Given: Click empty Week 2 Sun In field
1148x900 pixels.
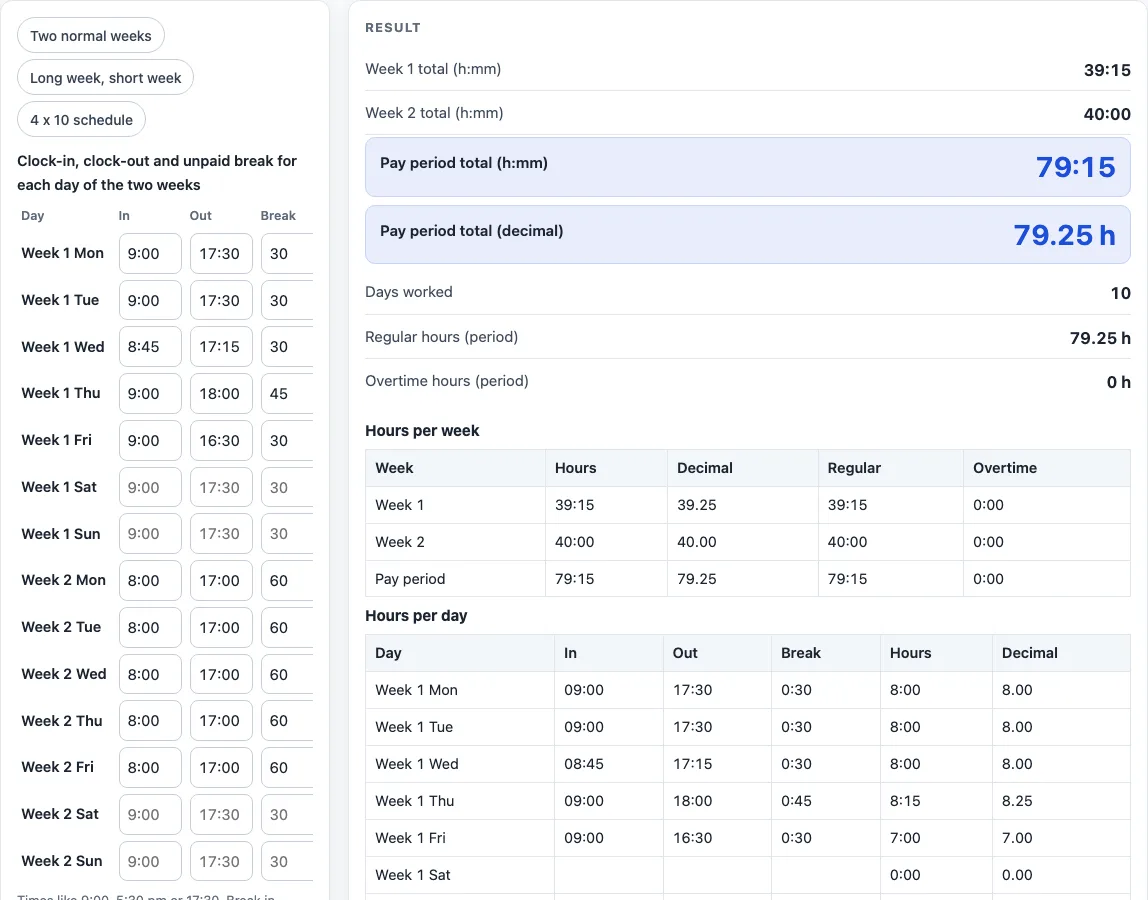Looking at the screenshot, I should [x=150, y=860].
